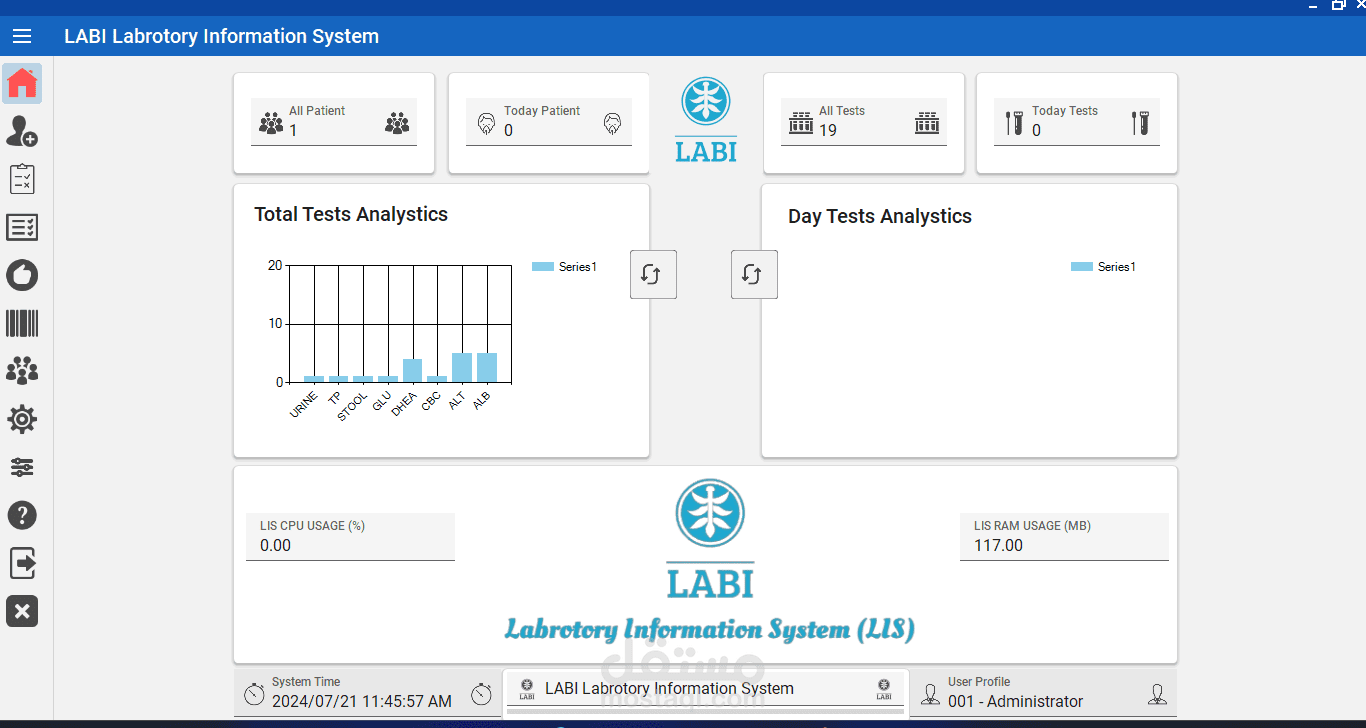Image resolution: width=1366 pixels, height=728 pixels.
Task: Select the Today Tests count field
Action: coord(1077,122)
